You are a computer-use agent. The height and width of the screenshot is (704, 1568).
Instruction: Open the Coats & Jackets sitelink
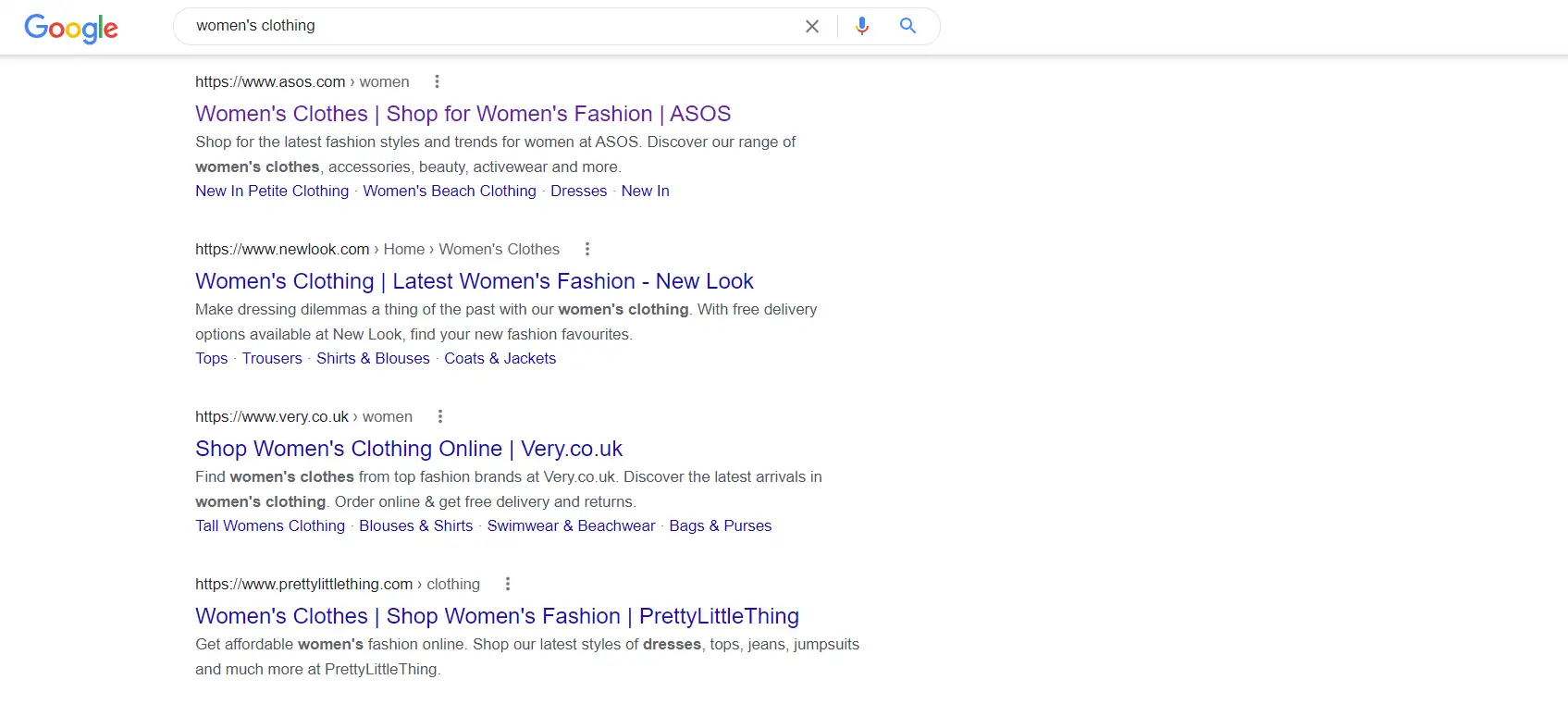pos(500,358)
